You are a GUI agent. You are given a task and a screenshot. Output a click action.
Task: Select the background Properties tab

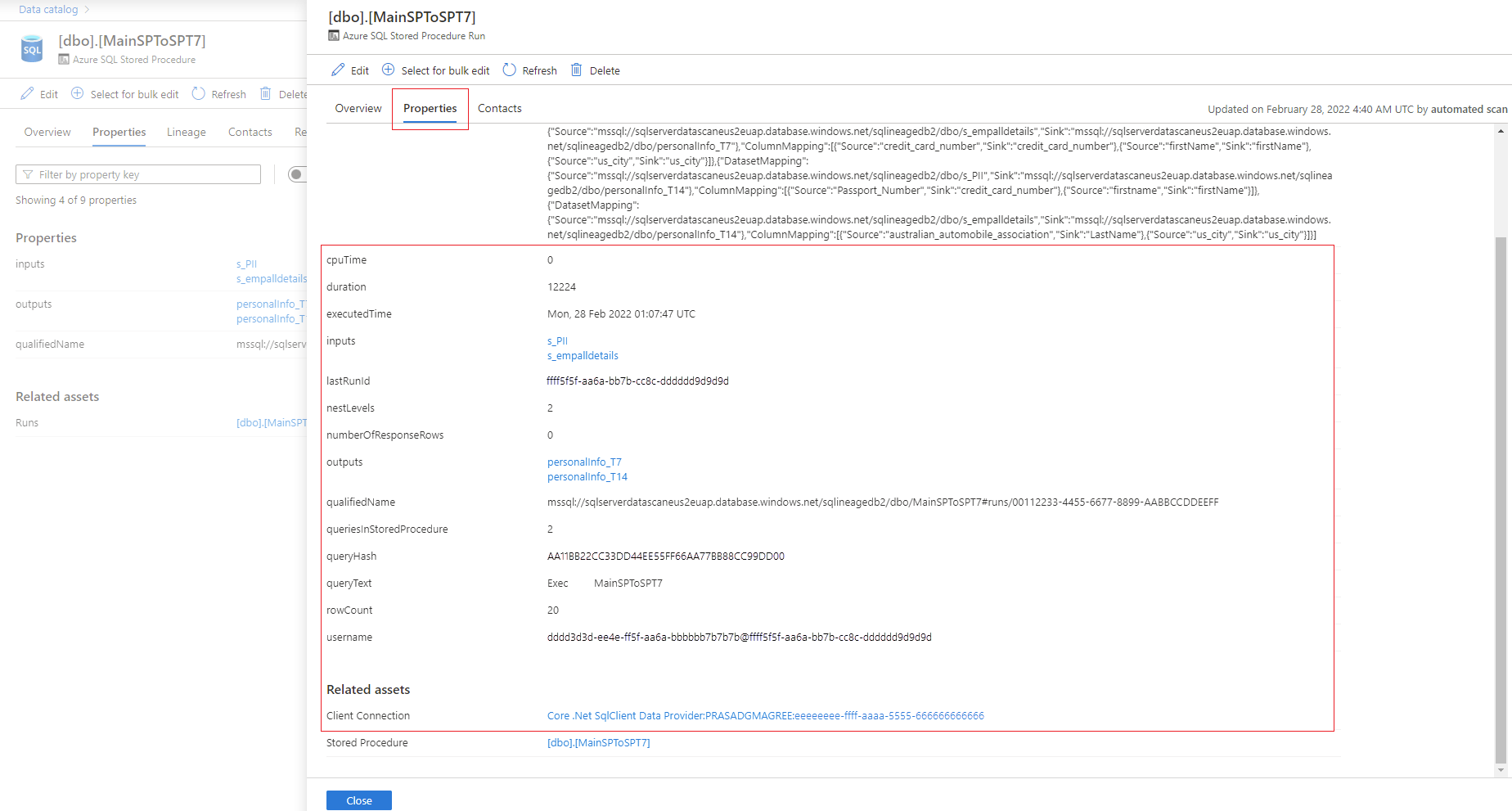(x=119, y=133)
